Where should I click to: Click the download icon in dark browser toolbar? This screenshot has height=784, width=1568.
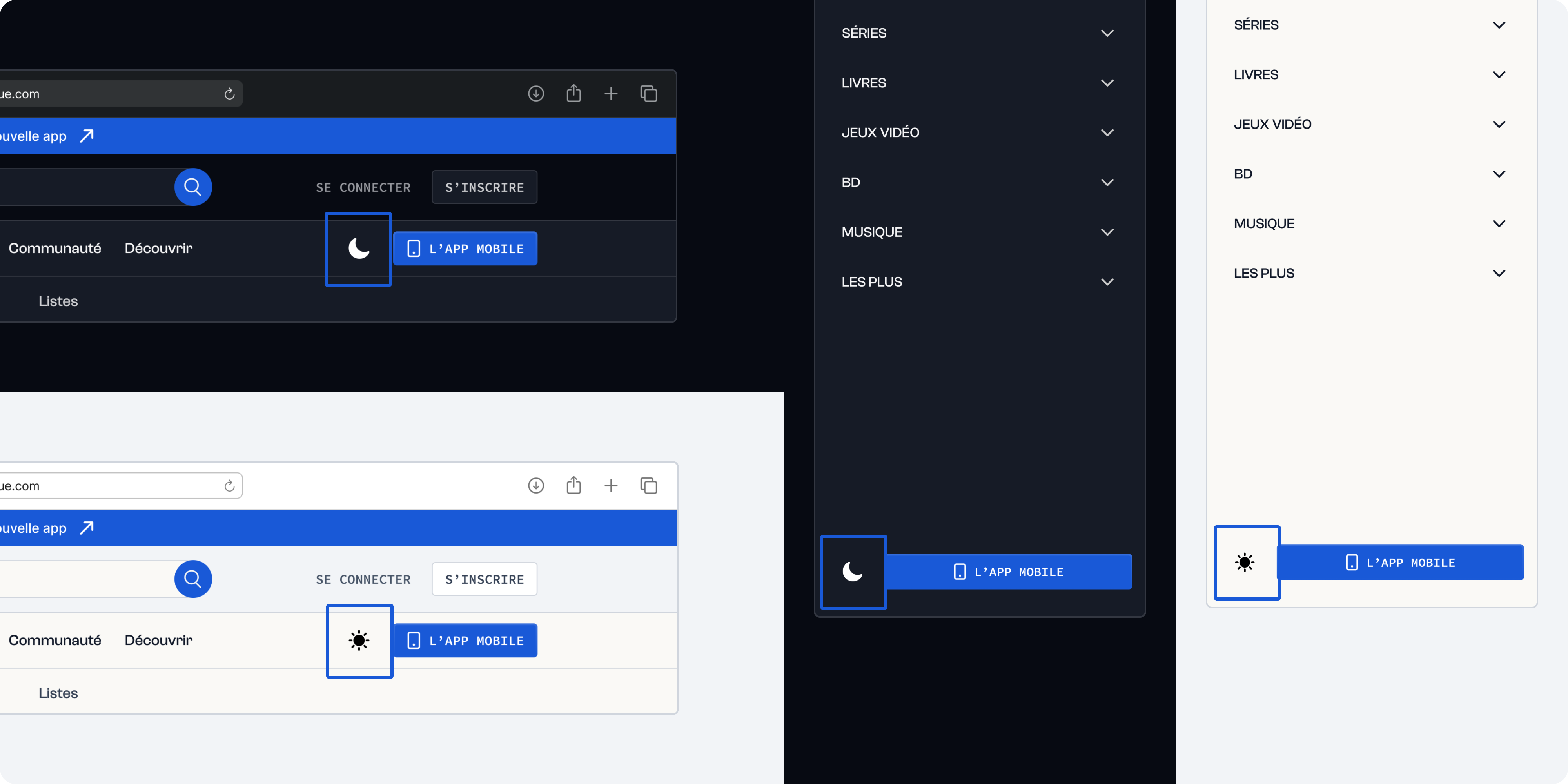point(535,94)
